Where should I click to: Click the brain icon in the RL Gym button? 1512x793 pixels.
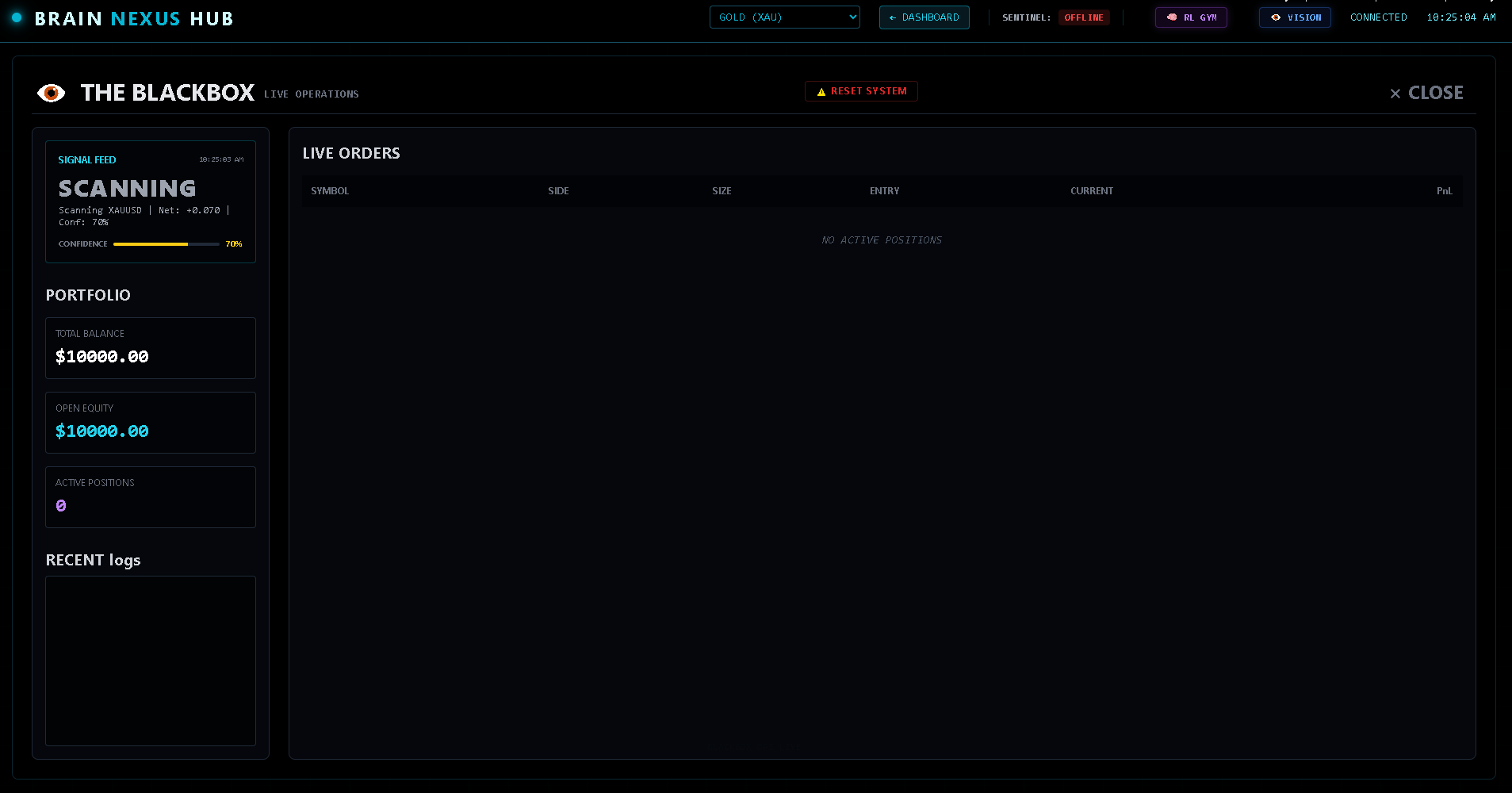[1172, 17]
